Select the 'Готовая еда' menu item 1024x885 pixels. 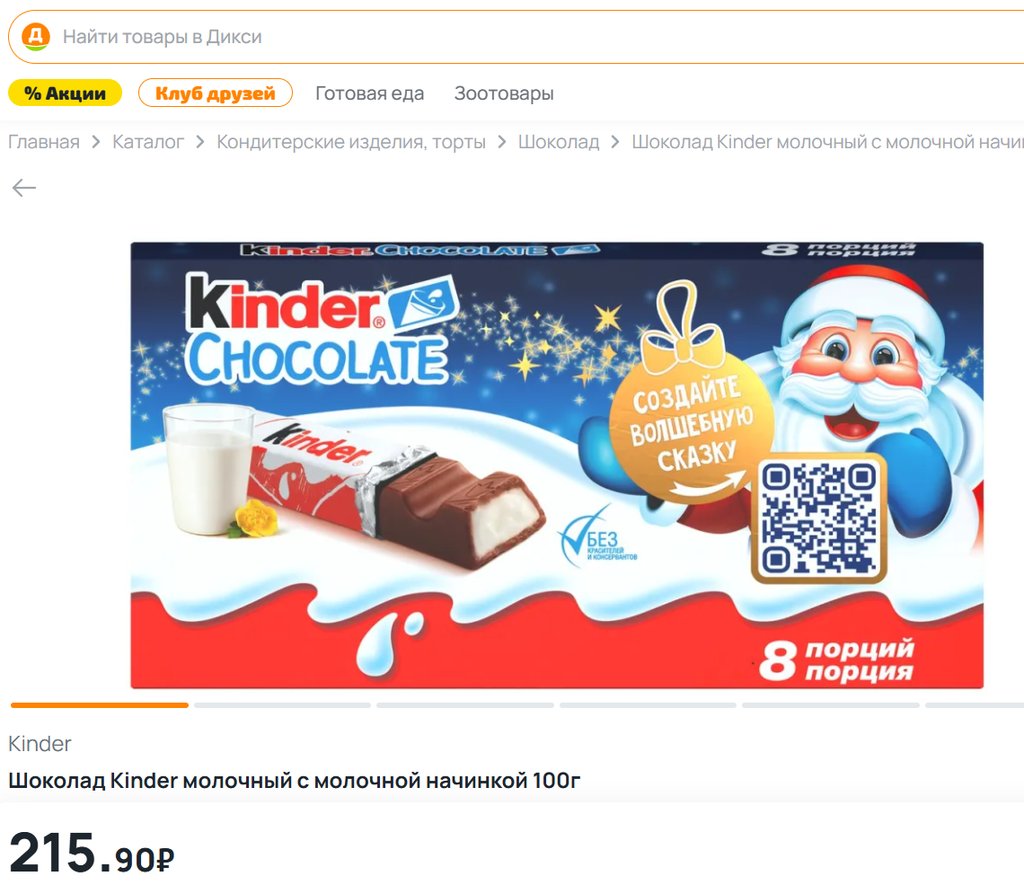tap(370, 93)
